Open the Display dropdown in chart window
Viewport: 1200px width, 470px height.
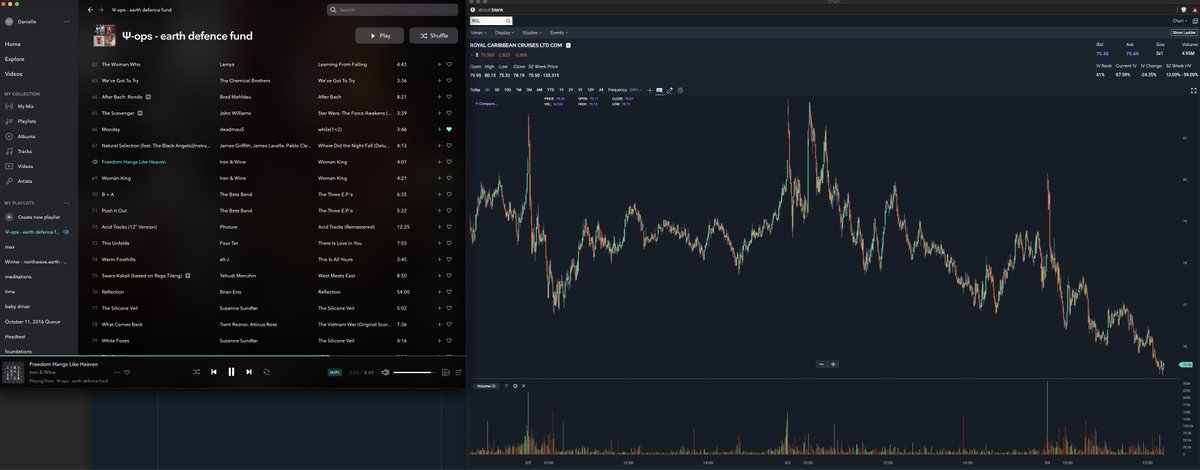pos(504,33)
